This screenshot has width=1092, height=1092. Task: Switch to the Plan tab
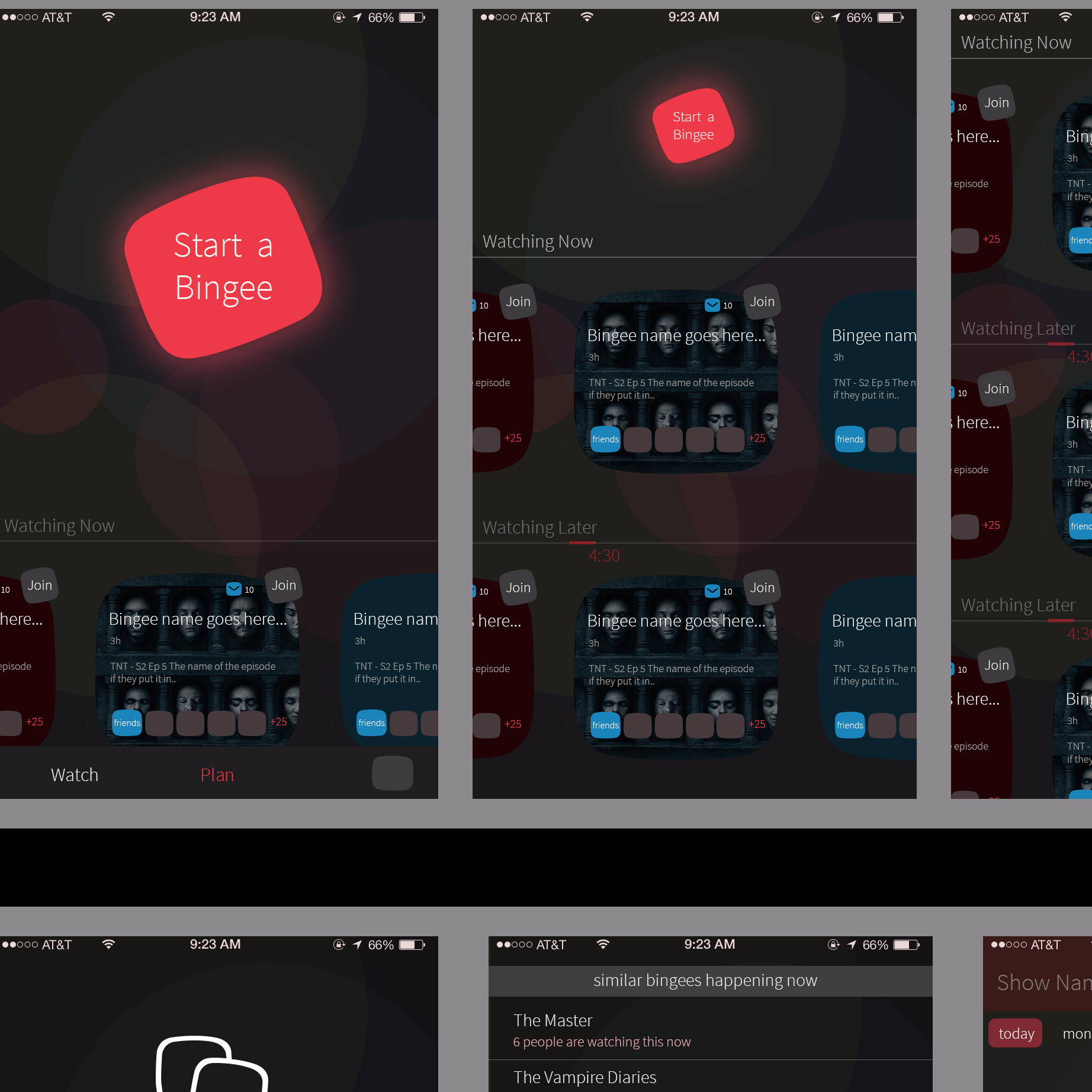click(x=217, y=775)
